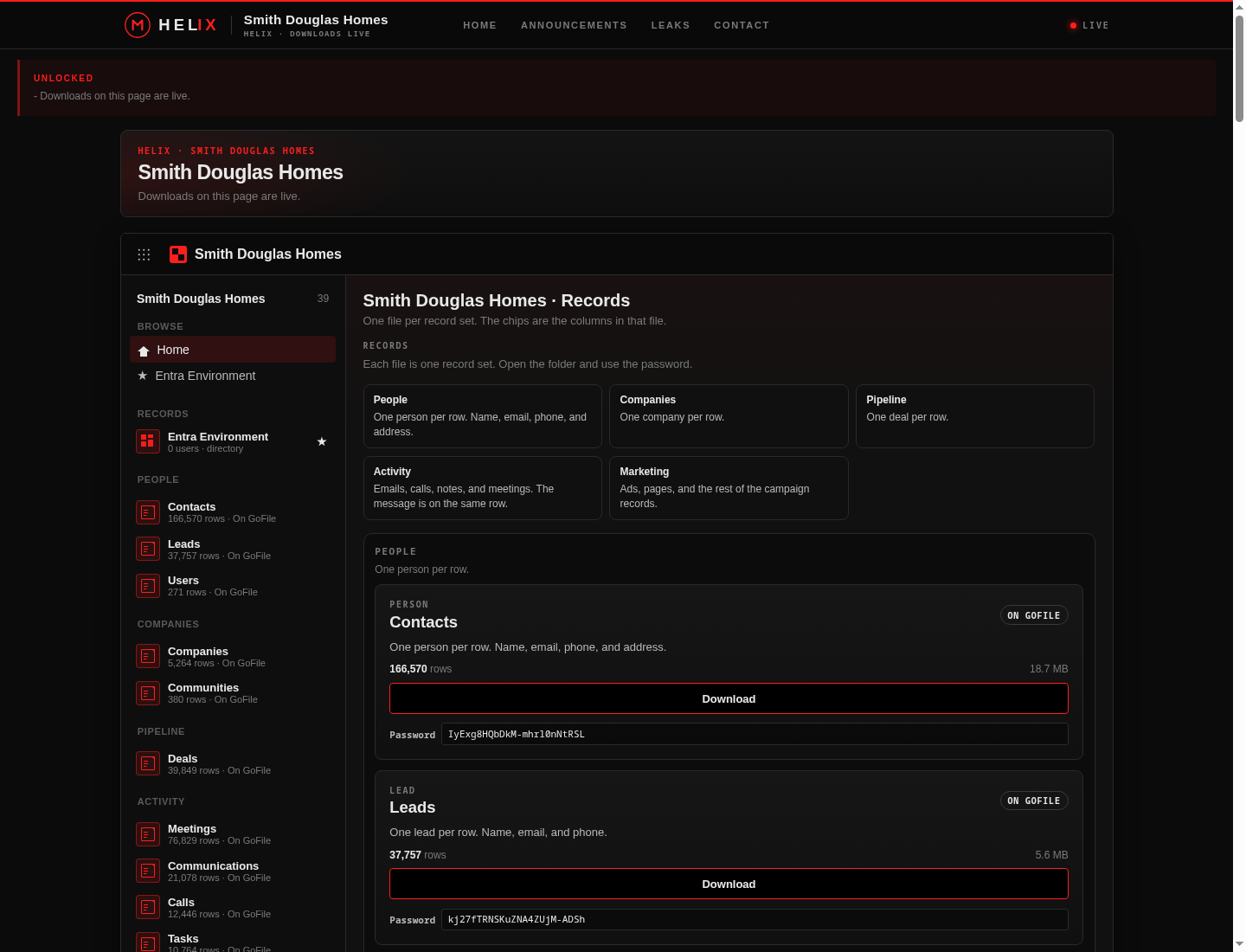The image size is (1246, 952).
Task: Open the HOME nav menu item
Action: [x=479, y=25]
